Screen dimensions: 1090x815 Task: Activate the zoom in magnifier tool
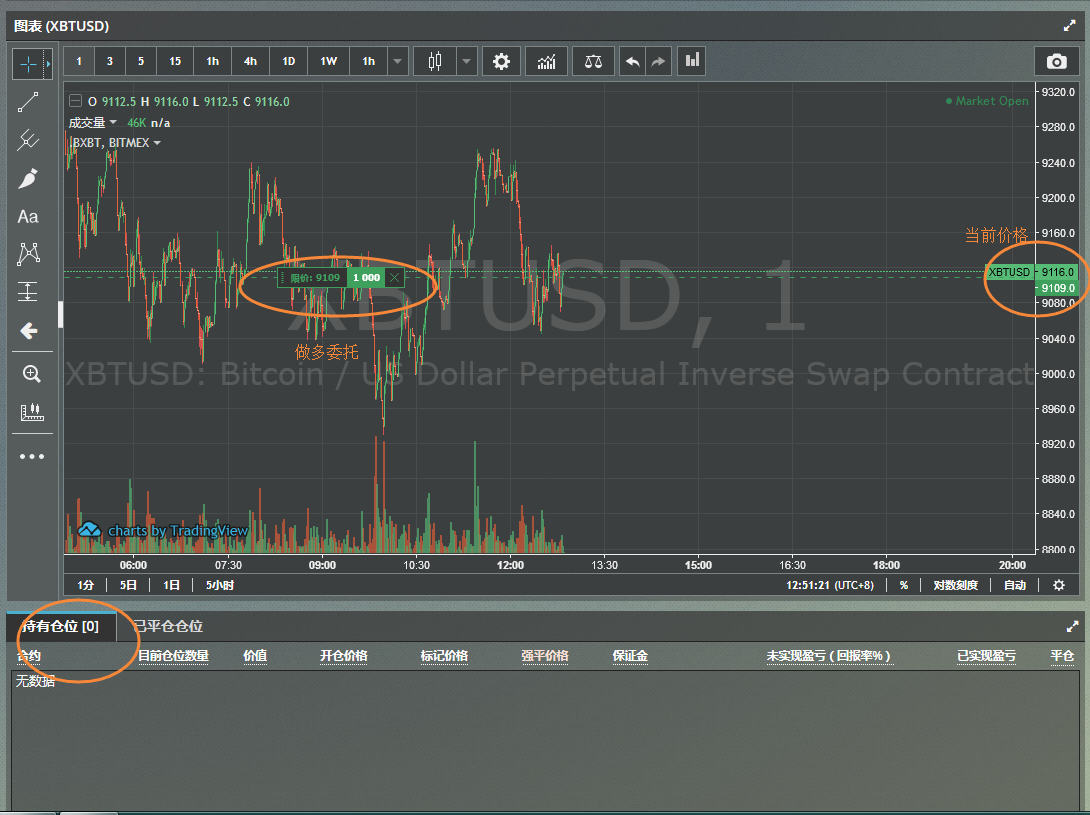point(31,373)
